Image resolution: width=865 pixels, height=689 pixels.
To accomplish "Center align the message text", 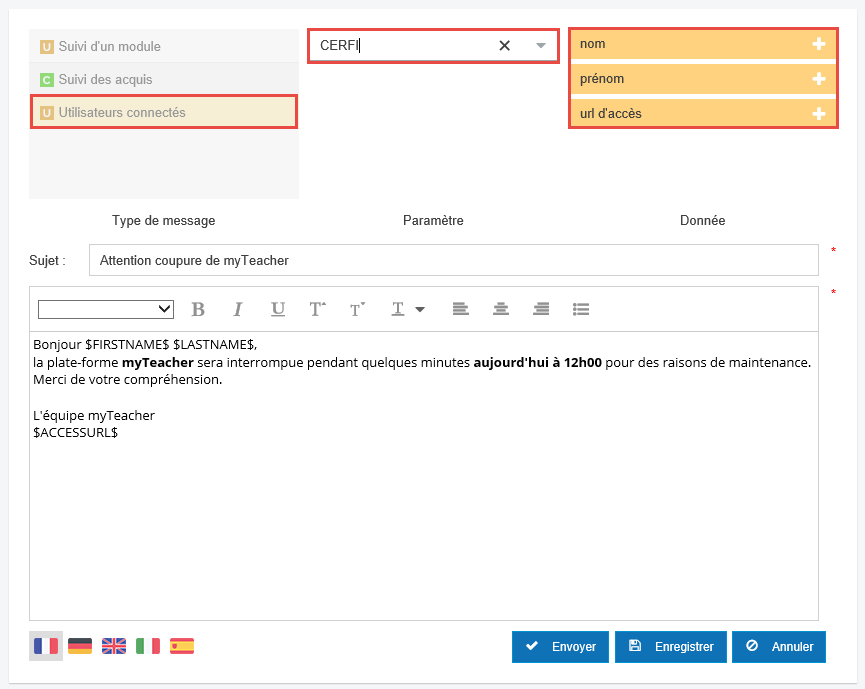I will tap(500, 309).
